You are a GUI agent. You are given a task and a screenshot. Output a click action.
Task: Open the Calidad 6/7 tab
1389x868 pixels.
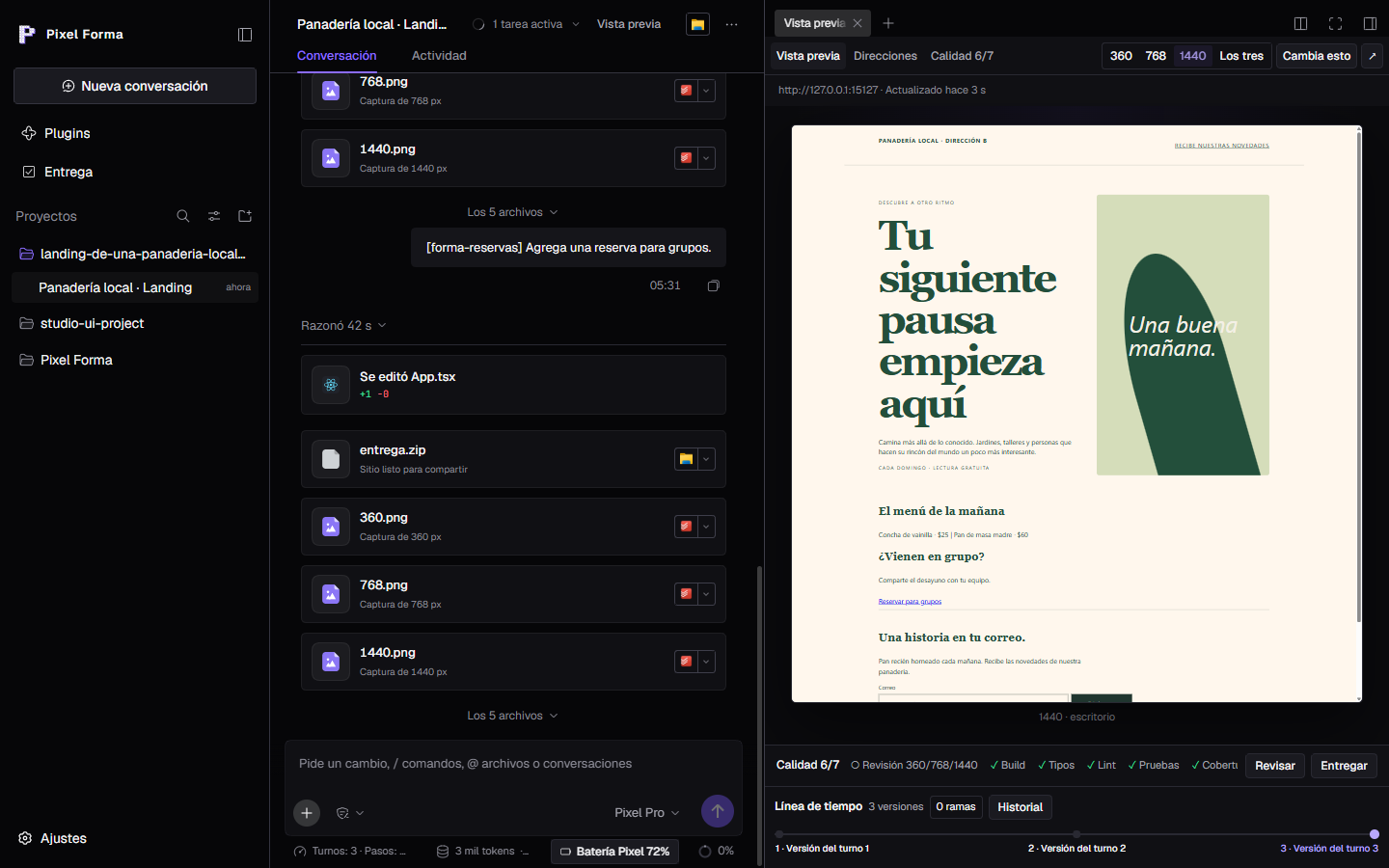coord(962,56)
